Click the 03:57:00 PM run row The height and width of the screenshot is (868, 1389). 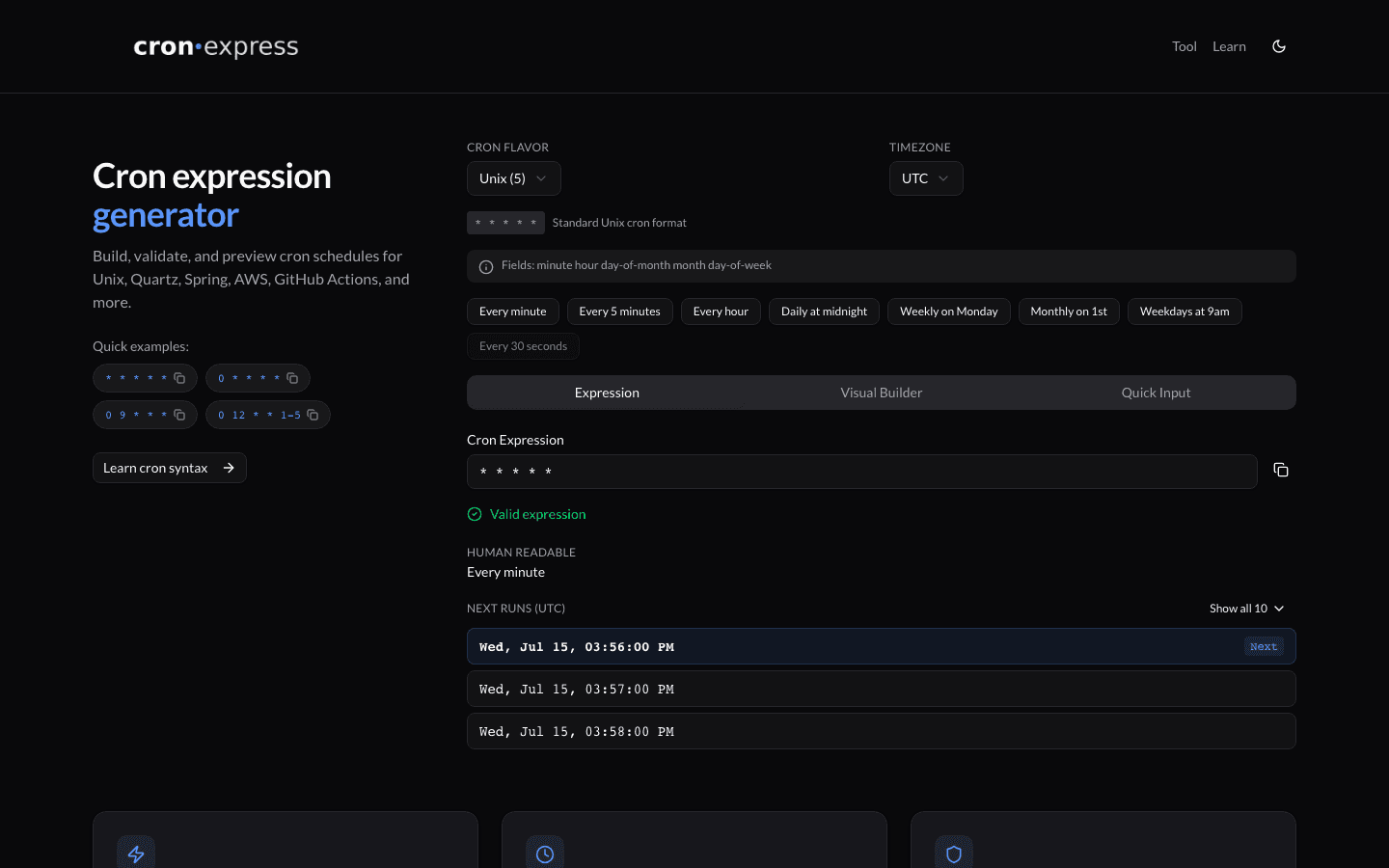882,689
